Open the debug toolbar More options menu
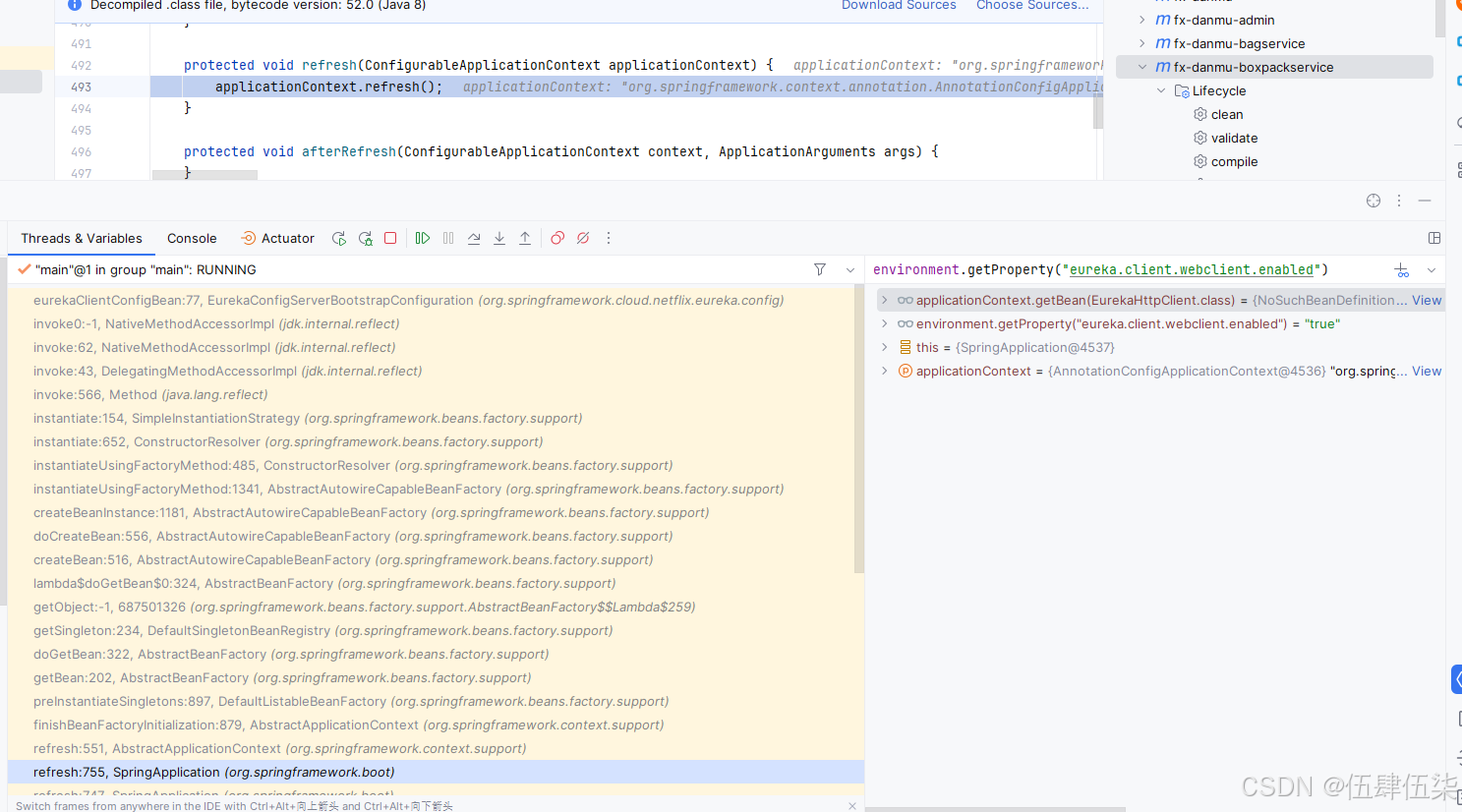The width and height of the screenshot is (1462, 812). tap(609, 238)
